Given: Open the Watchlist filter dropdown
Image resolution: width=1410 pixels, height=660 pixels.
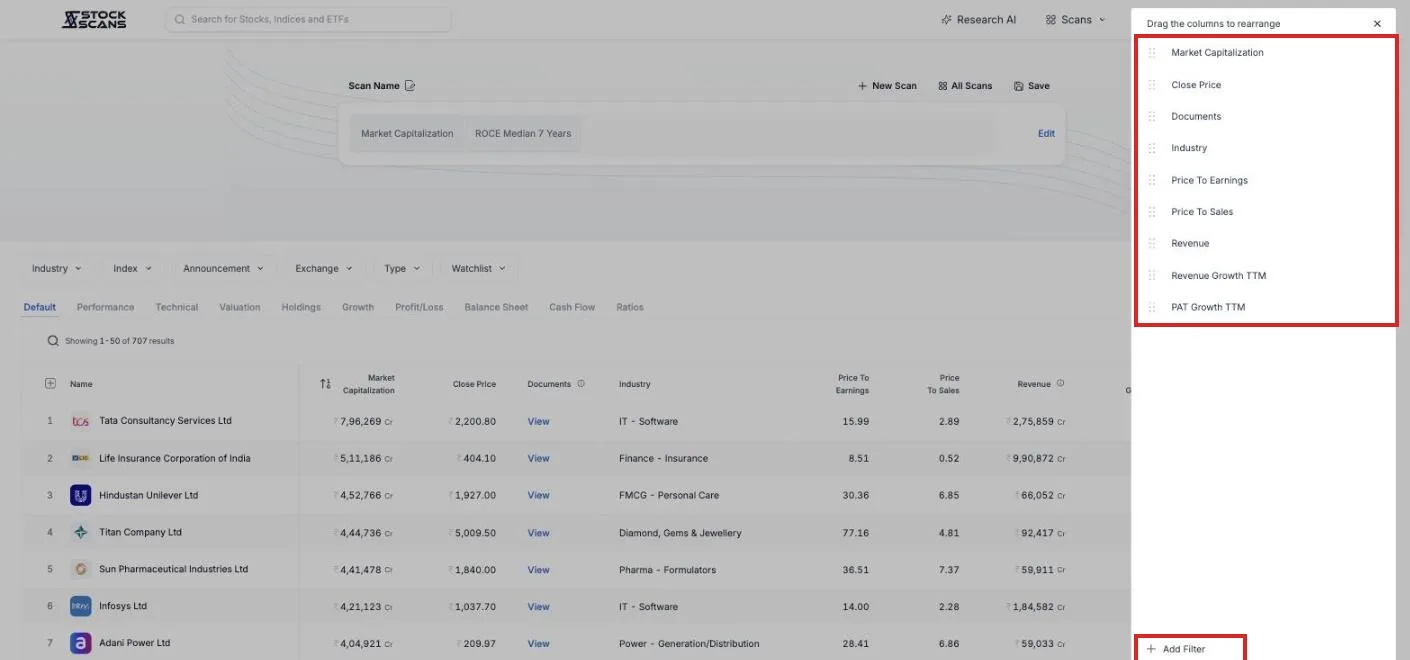Looking at the screenshot, I should (x=478, y=269).
